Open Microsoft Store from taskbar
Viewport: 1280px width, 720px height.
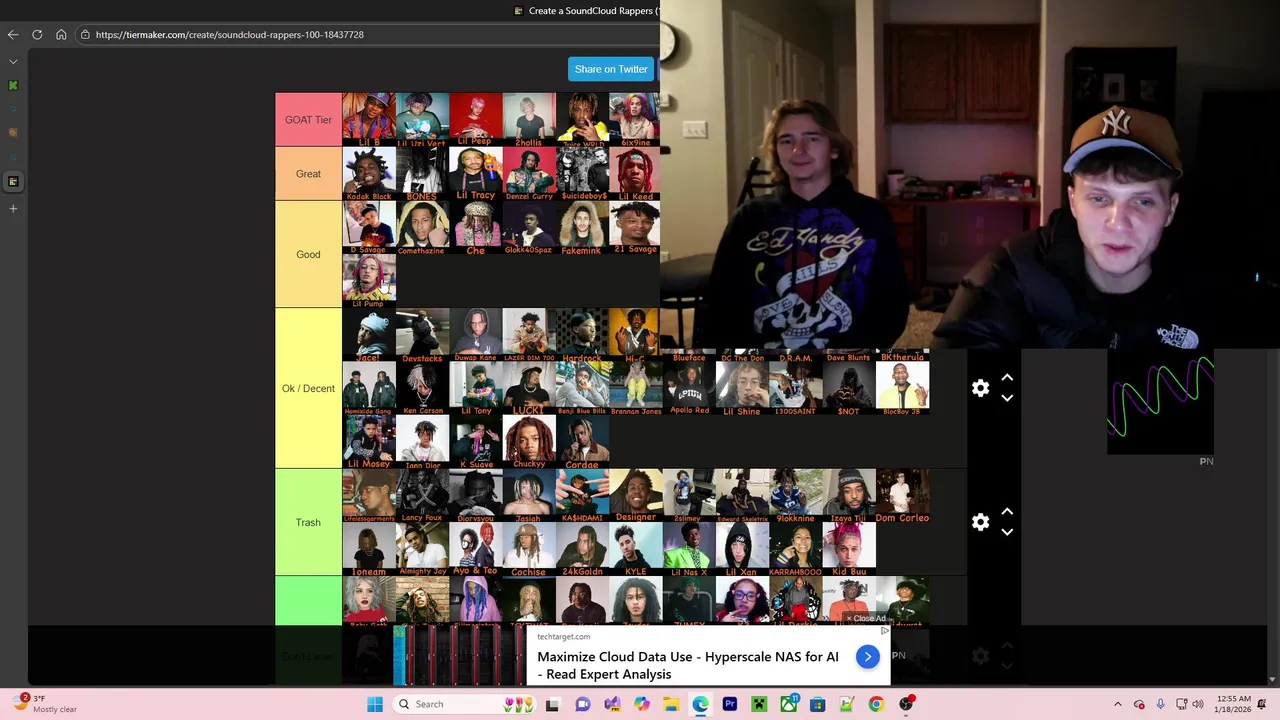(818, 704)
